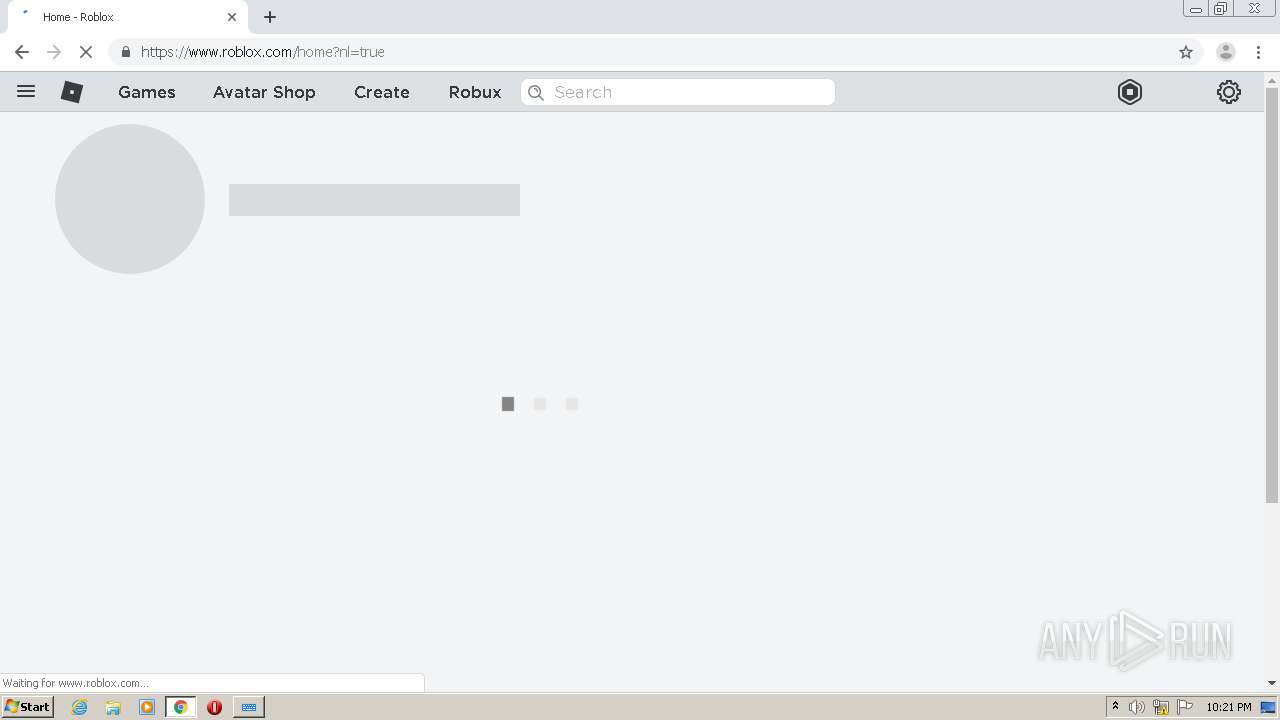Open the volume speaker tray icon
The image size is (1280, 720).
[1137, 707]
